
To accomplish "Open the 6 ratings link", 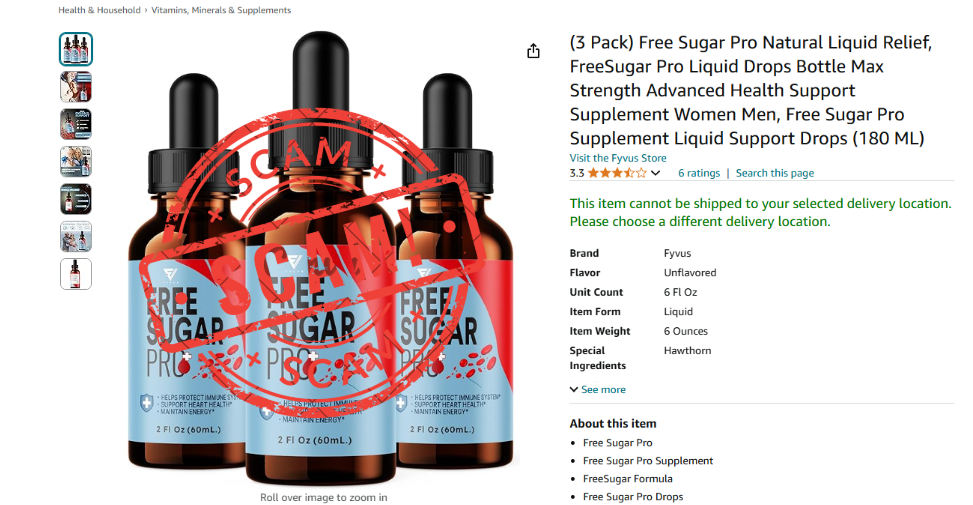I will point(699,173).
